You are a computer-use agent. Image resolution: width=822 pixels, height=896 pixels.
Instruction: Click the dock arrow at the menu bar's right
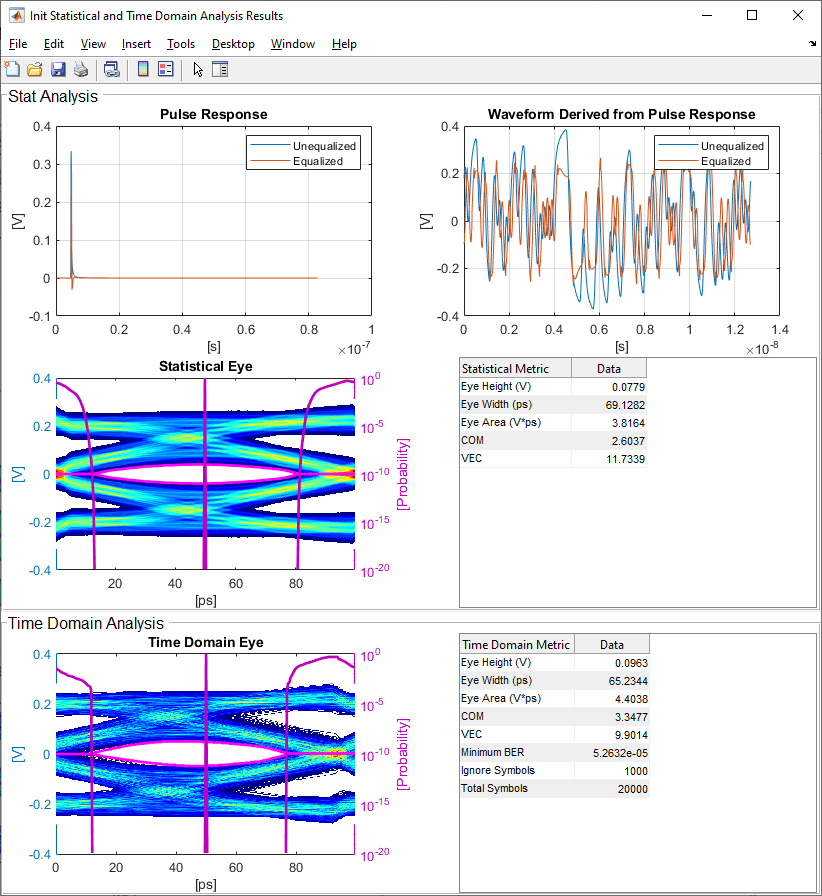click(x=811, y=44)
